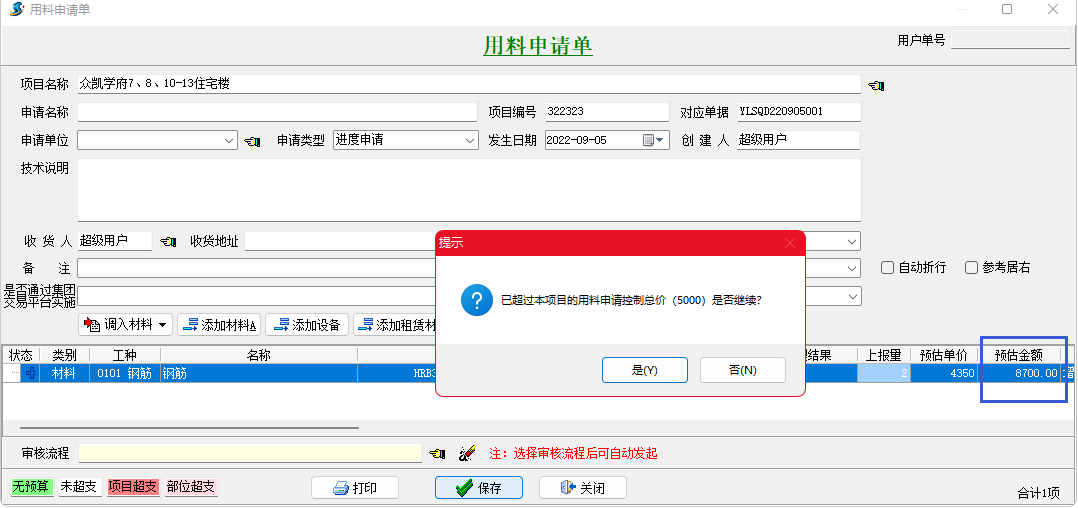Click the 审核流程 selection hand icon
Image resolution: width=1078 pixels, height=508 pixels.
pos(437,454)
